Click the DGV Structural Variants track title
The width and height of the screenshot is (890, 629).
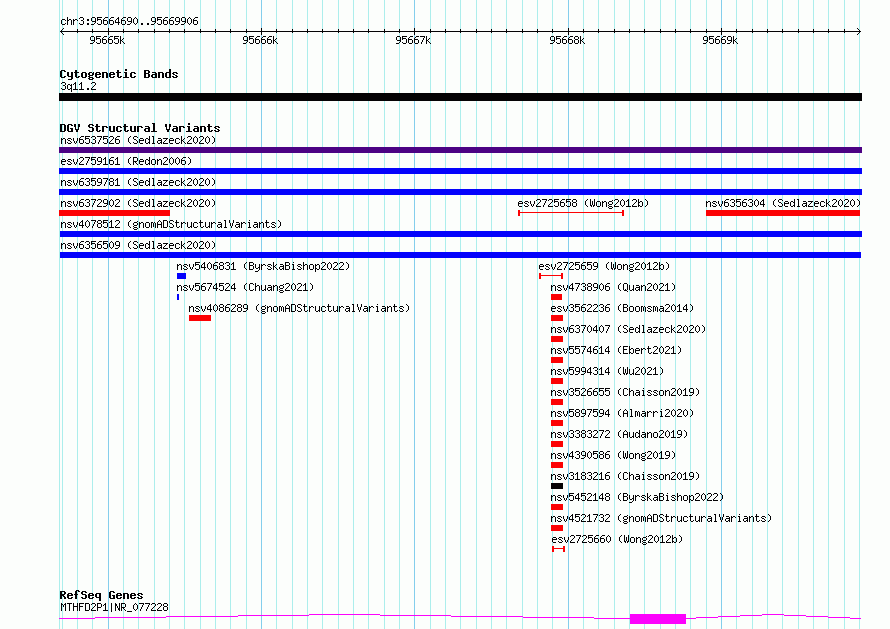(x=140, y=128)
